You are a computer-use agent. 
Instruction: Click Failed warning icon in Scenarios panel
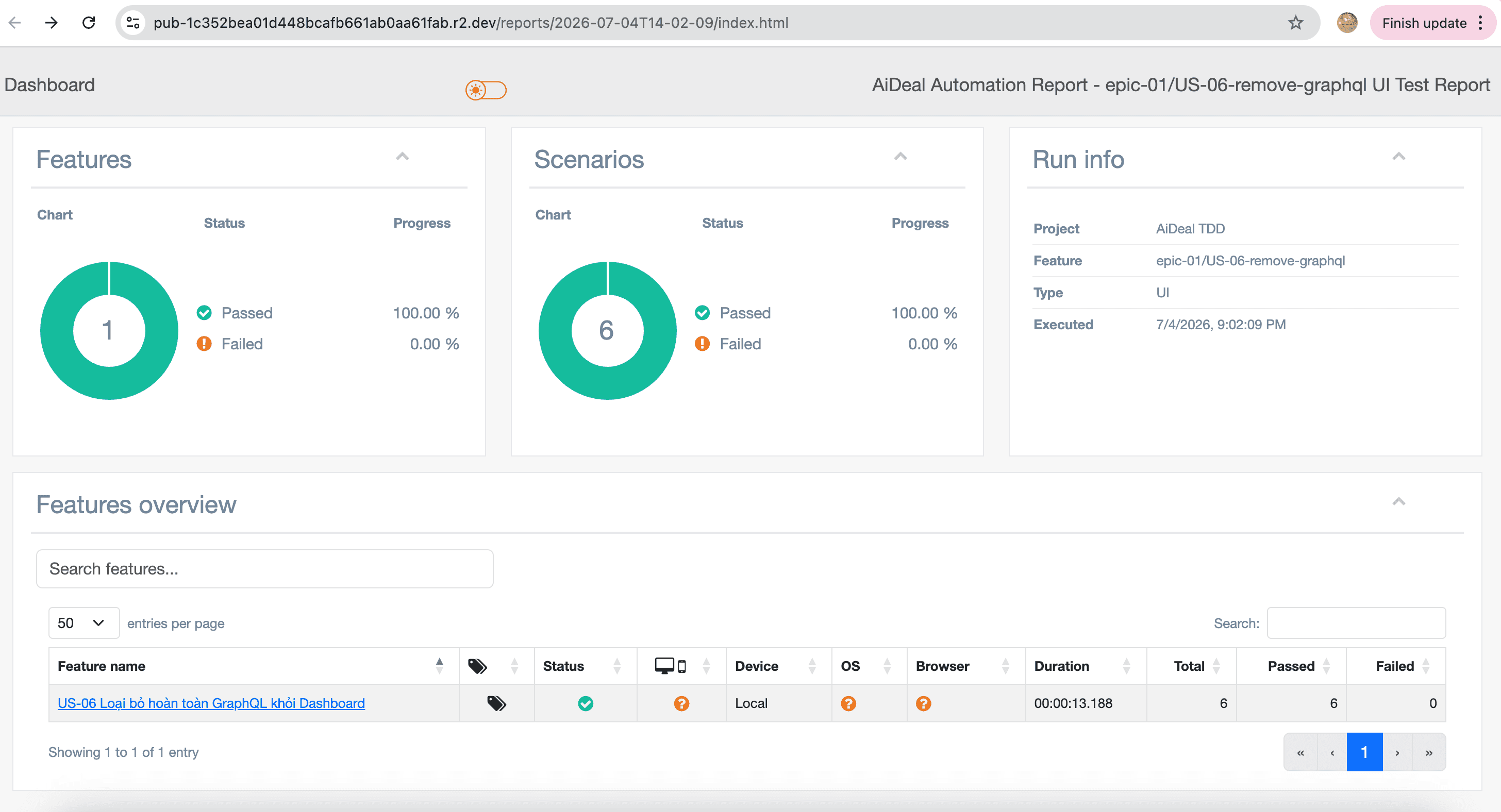tap(702, 344)
